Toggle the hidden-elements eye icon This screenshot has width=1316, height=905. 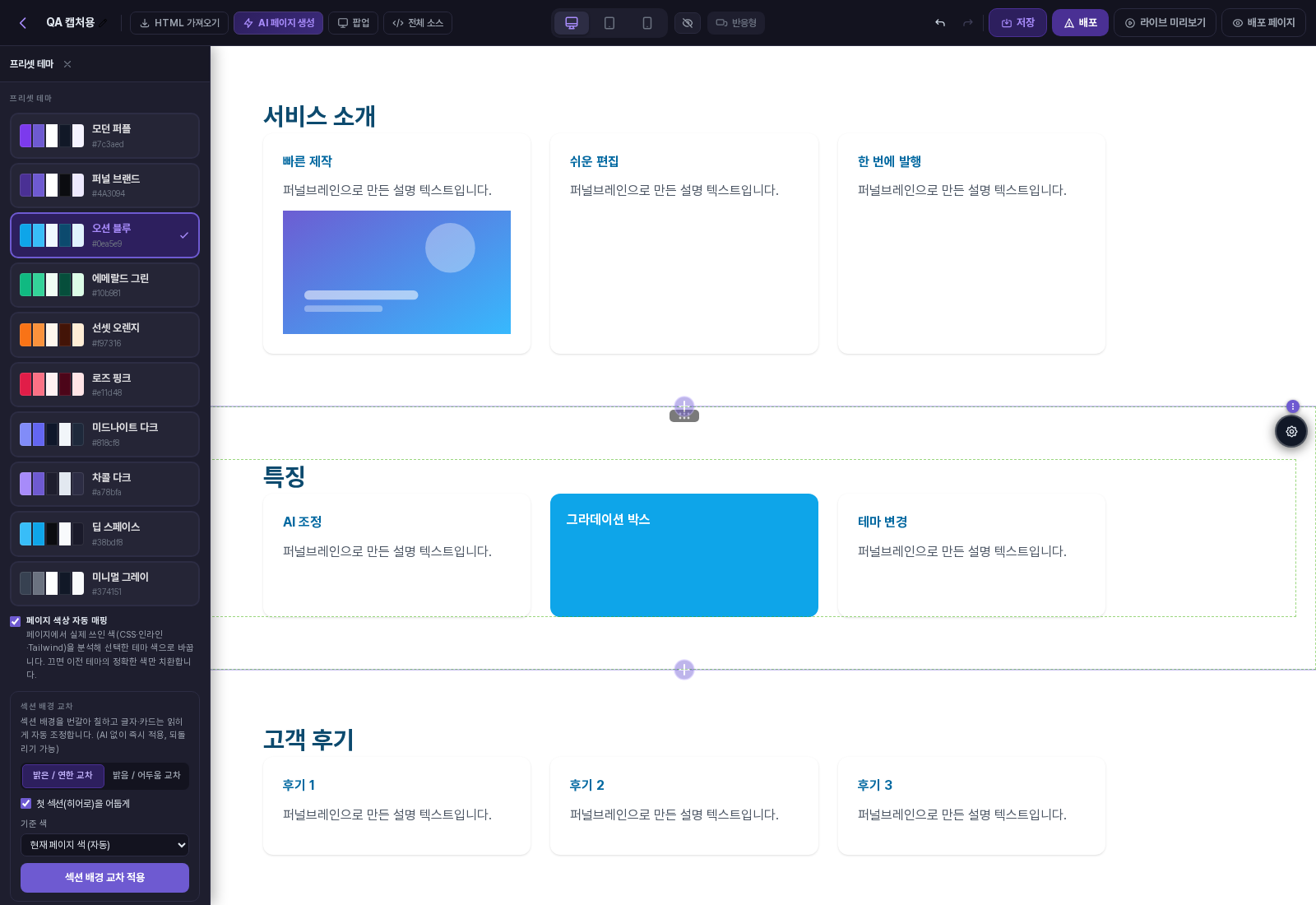[x=688, y=23]
